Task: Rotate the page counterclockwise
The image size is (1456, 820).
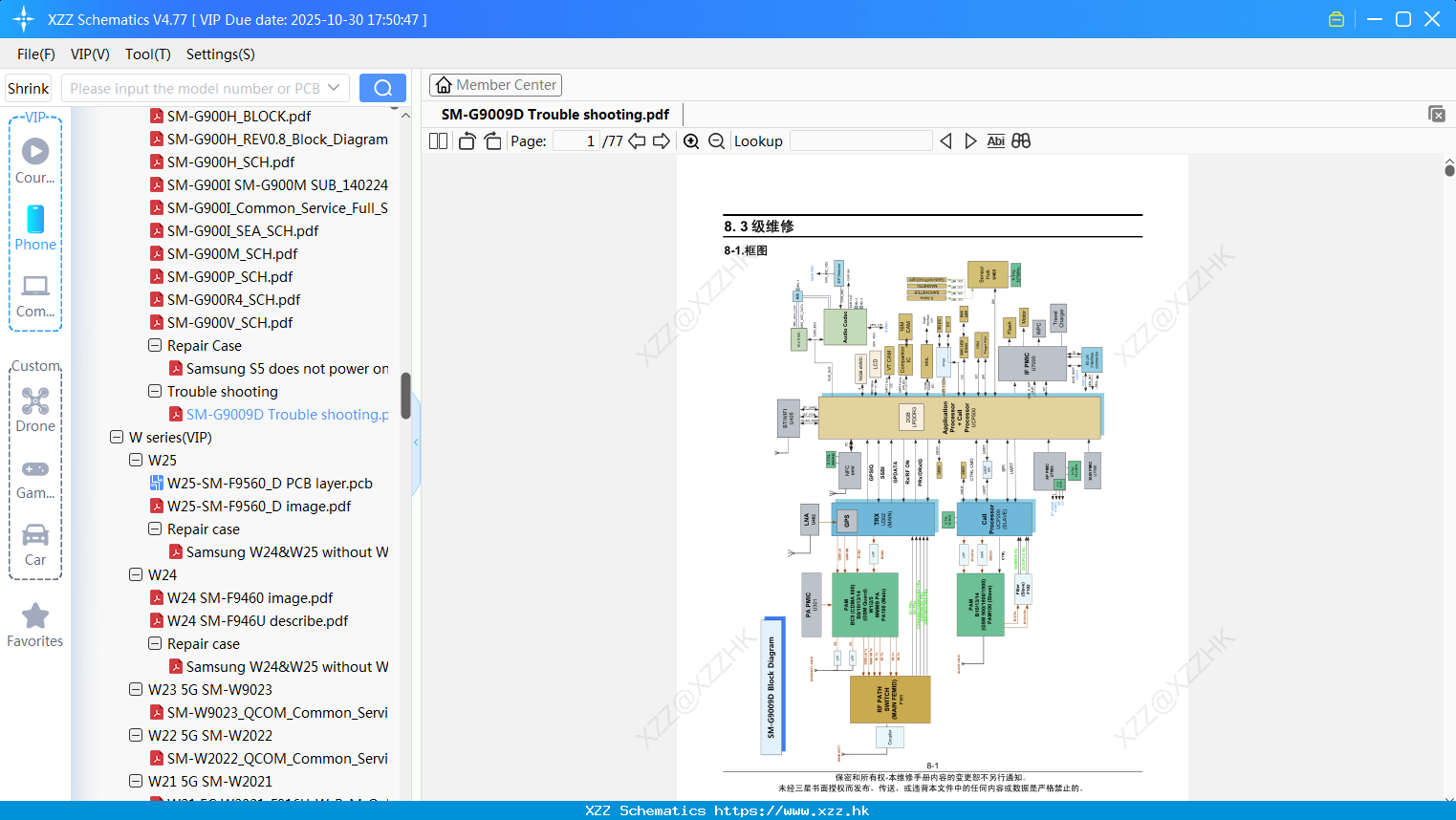Action: click(467, 140)
